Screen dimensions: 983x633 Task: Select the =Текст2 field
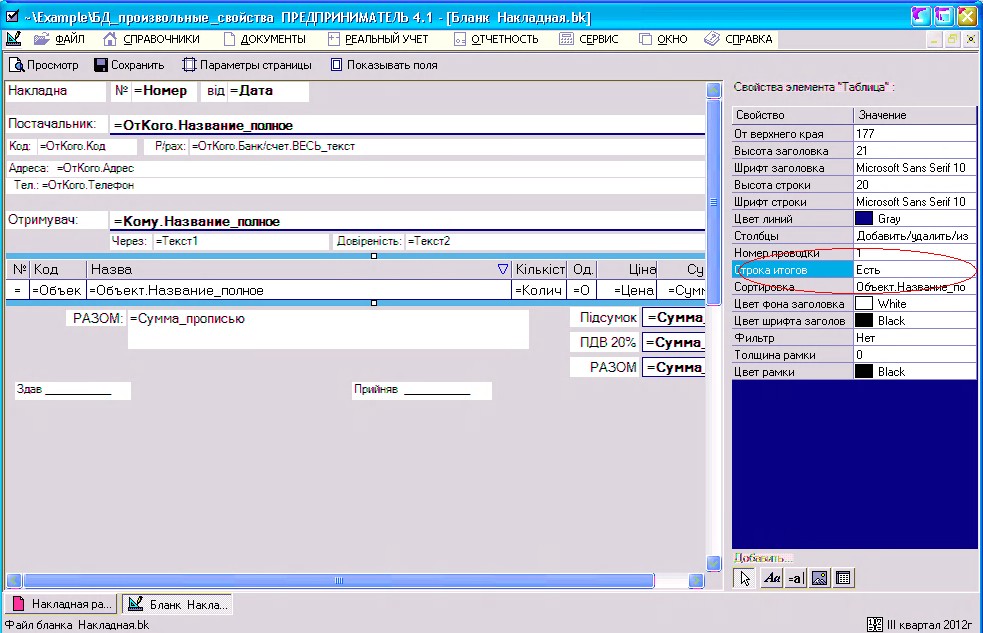coord(555,241)
